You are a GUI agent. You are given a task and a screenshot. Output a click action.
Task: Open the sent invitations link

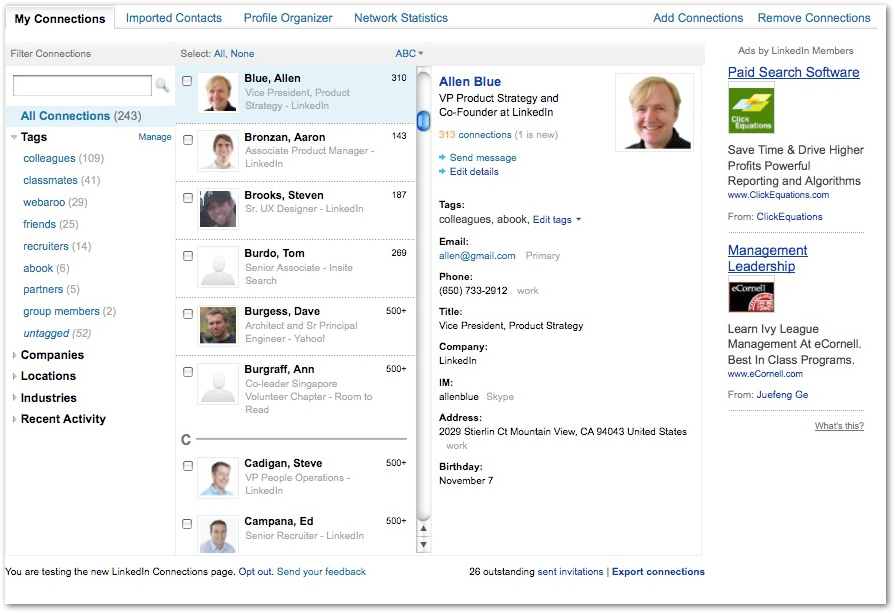[x=570, y=571]
